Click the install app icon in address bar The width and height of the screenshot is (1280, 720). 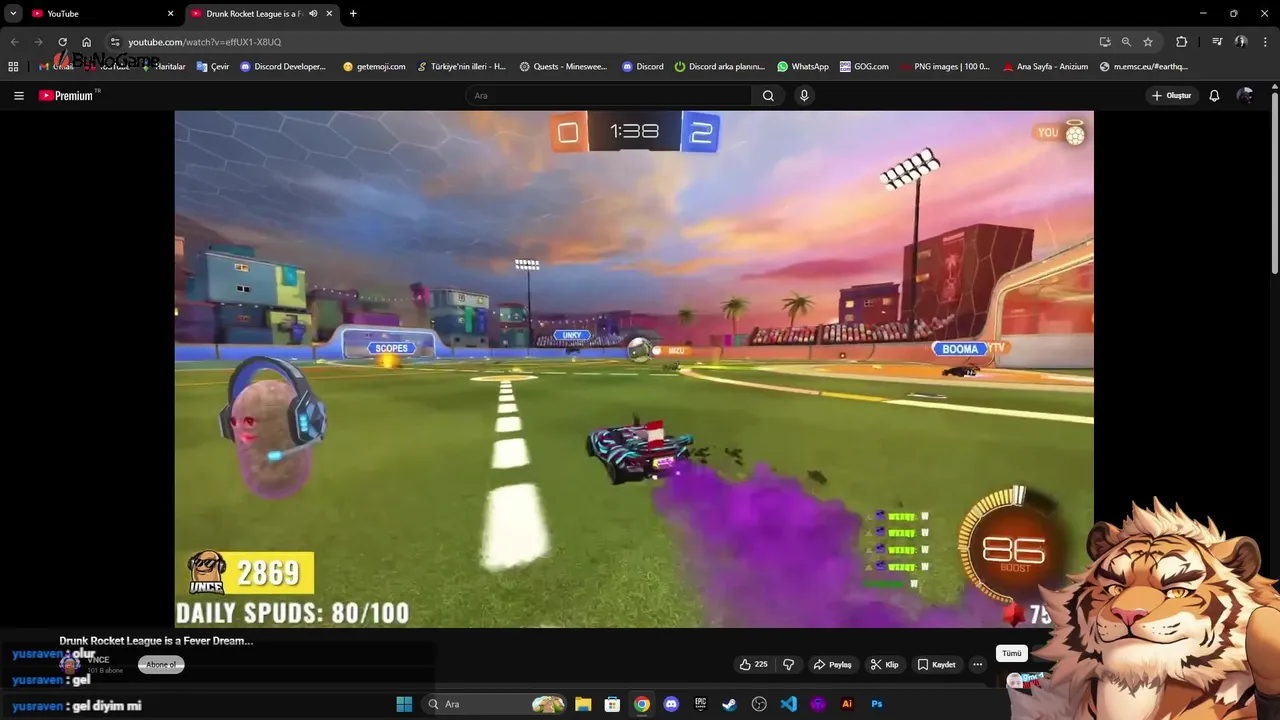coord(1105,42)
